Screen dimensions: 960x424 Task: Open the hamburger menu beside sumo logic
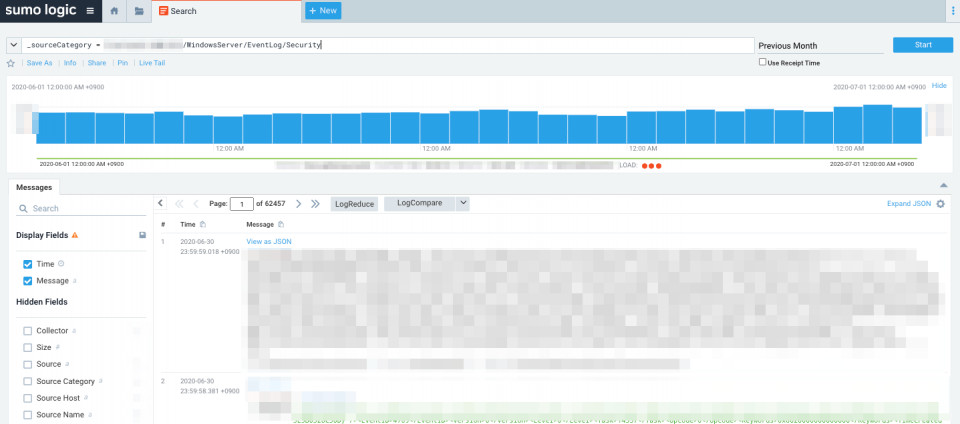(x=90, y=11)
